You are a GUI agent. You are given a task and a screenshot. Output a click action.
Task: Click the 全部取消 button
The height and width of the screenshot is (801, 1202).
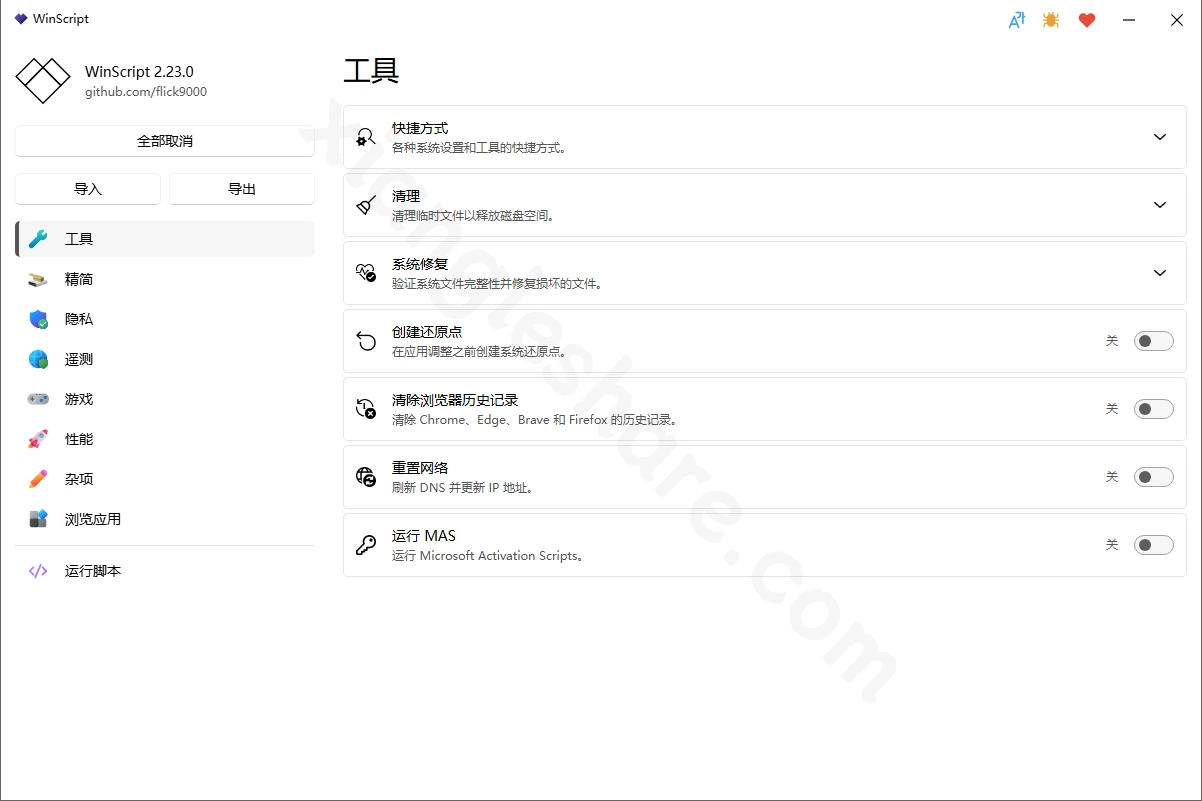pos(165,141)
